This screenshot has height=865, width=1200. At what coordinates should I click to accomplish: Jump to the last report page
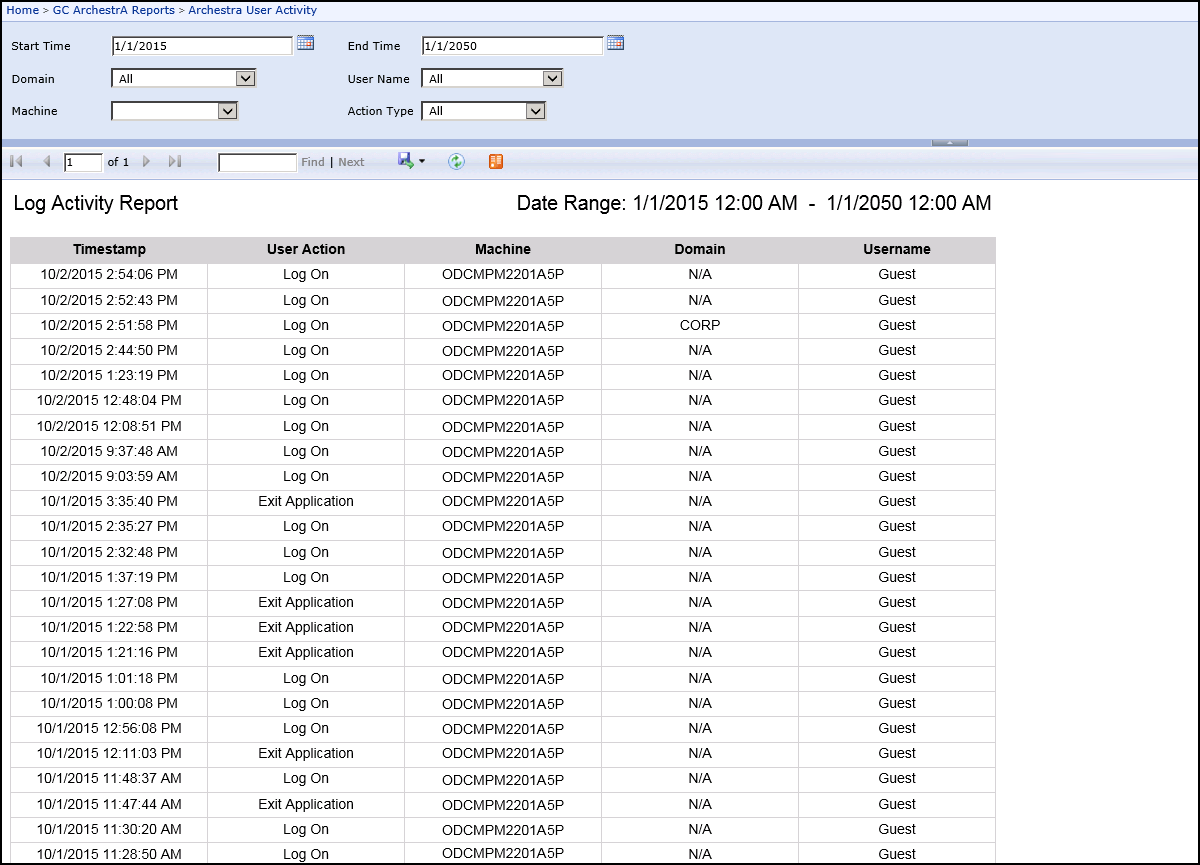coord(175,161)
